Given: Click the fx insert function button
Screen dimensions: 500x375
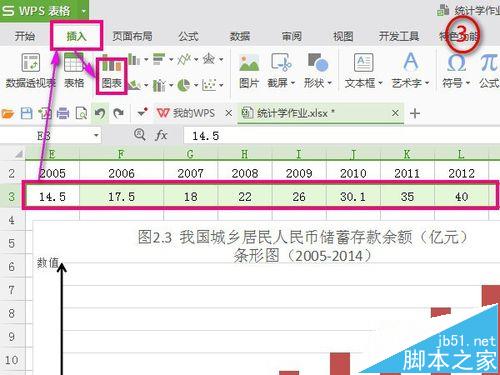Looking at the screenshot, I should (161, 135).
